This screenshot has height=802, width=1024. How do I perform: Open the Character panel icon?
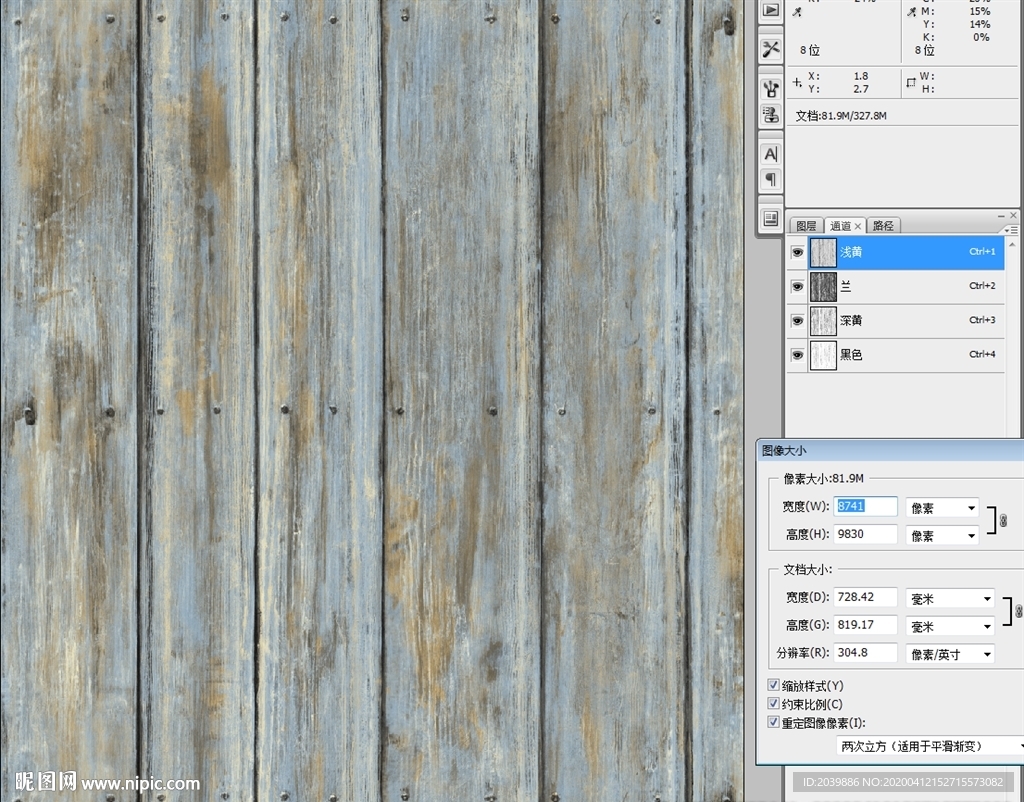(771, 154)
